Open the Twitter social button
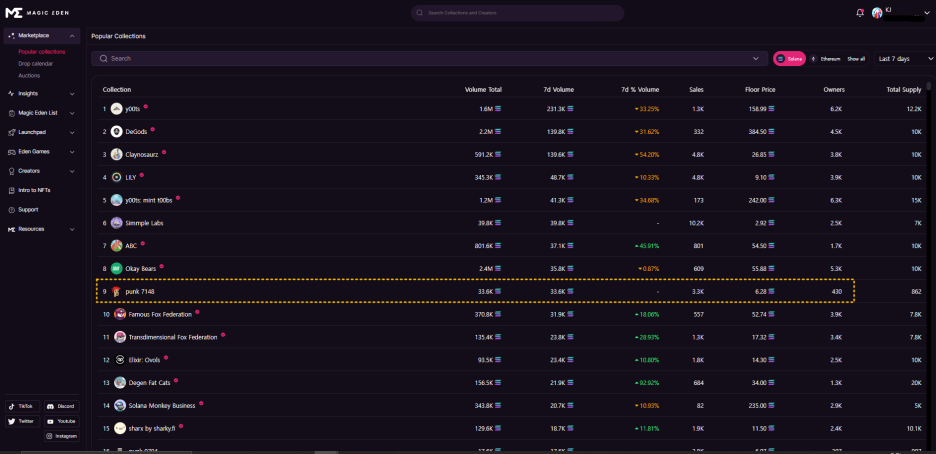936x454 pixels. point(22,421)
